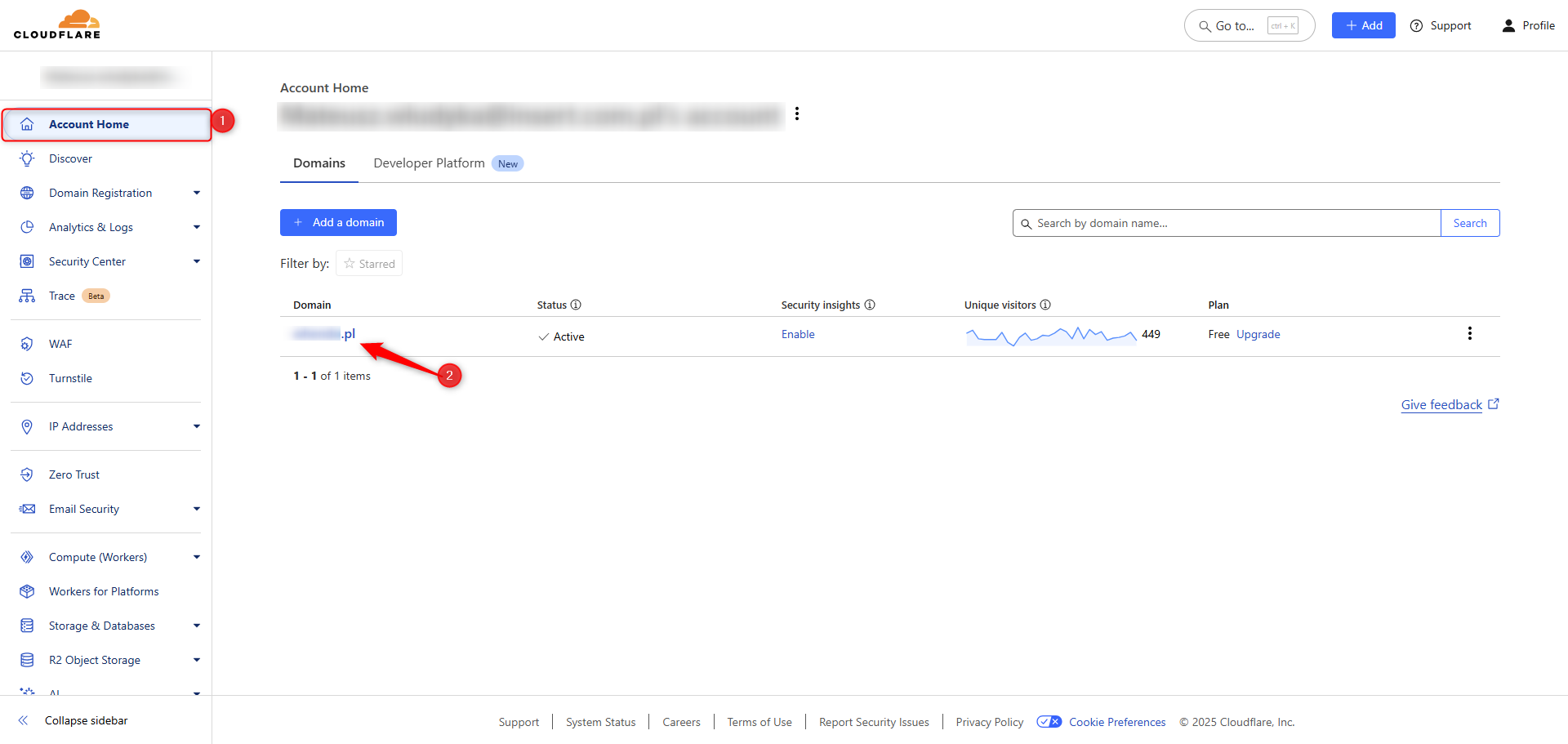This screenshot has height=744, width=1568.
Task: Focus the Search by domain name field
Action: pyautogui.click(x=1227, y=223)
